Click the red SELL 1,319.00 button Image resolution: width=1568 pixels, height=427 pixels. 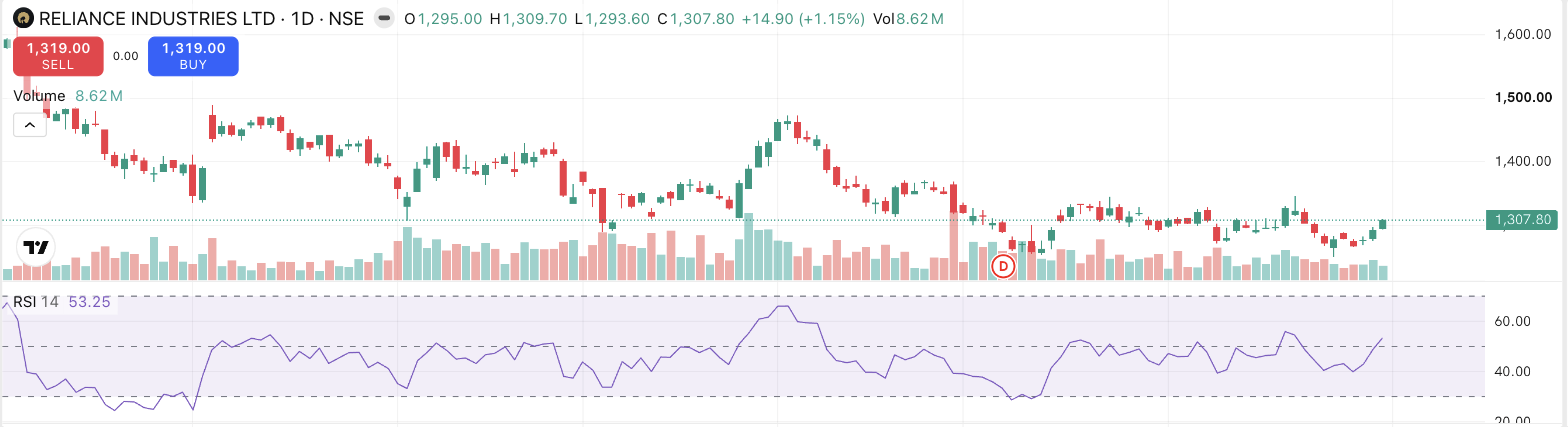click(58, 56)
